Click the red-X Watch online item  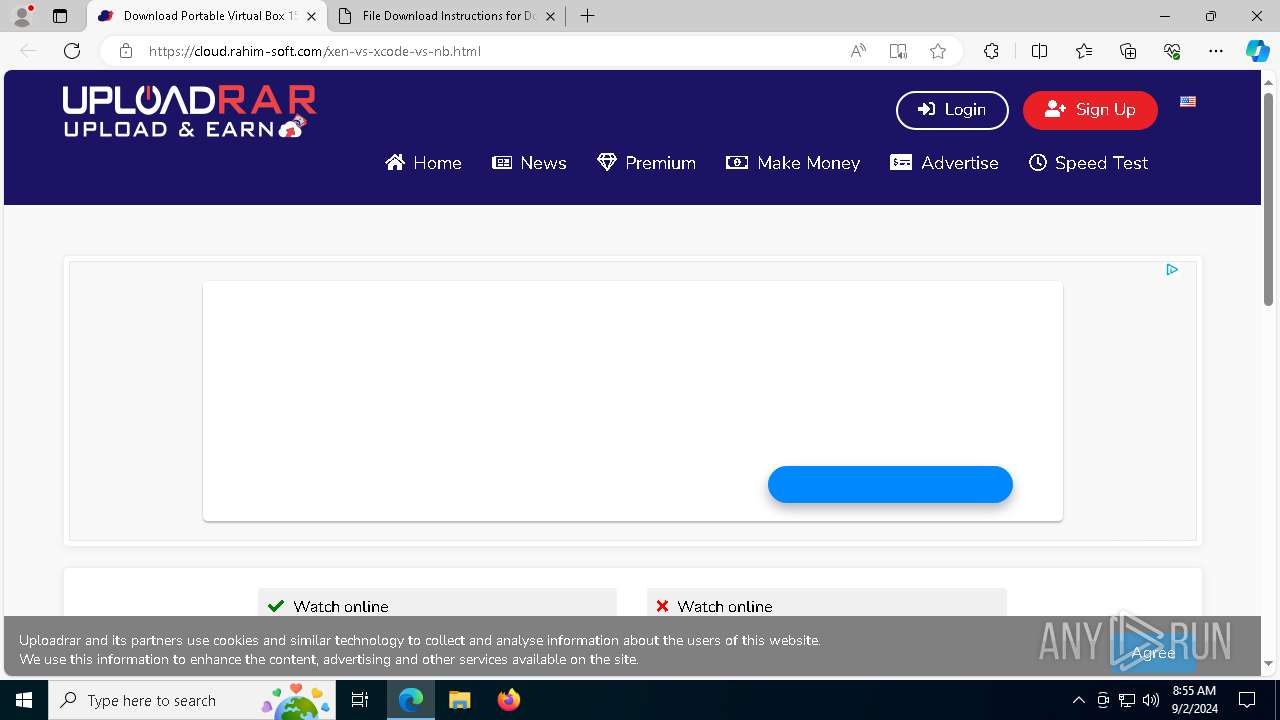tap(826, 606)
